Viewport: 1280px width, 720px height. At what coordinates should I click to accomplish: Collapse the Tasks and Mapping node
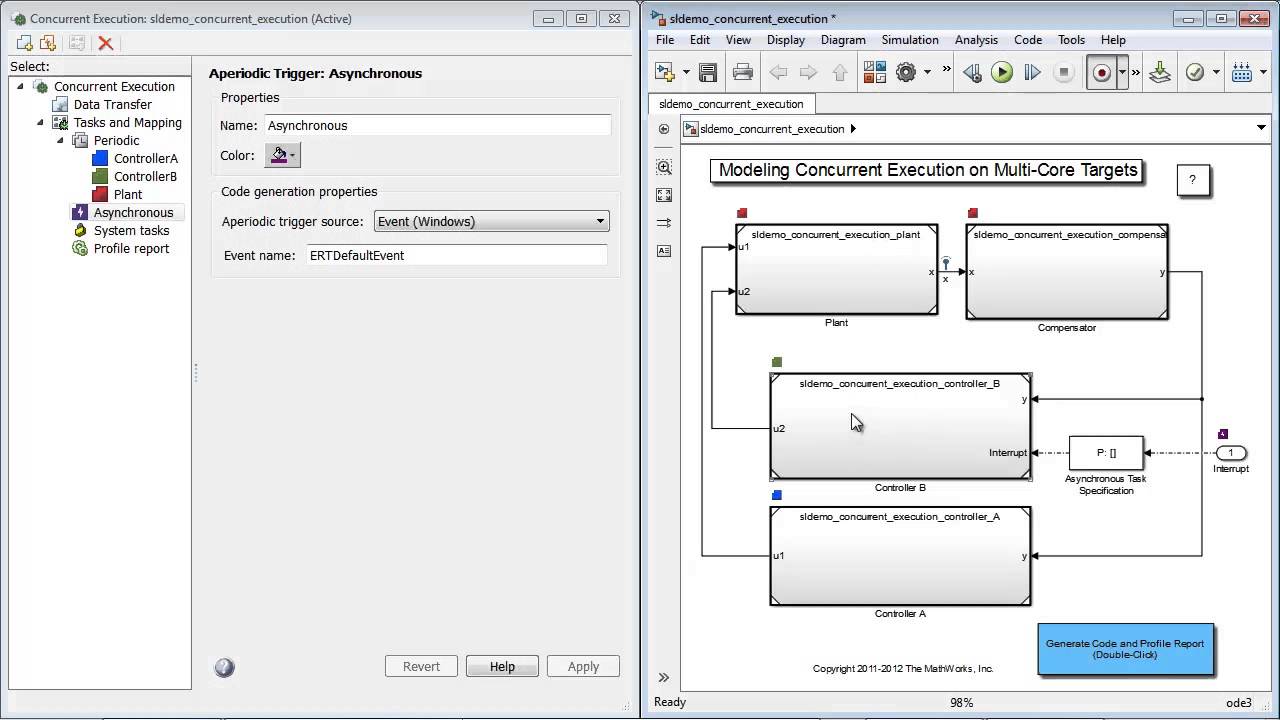(x=40, y=122)
